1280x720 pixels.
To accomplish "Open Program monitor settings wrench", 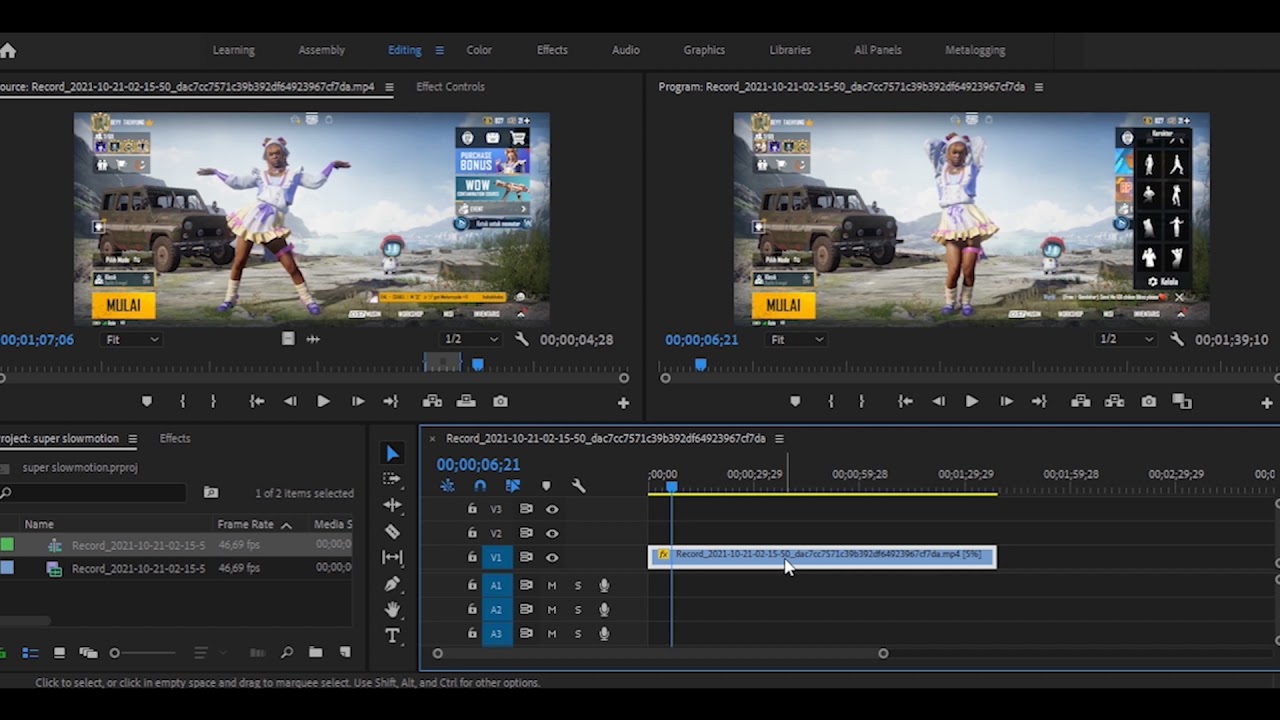I will [1176, 340].
